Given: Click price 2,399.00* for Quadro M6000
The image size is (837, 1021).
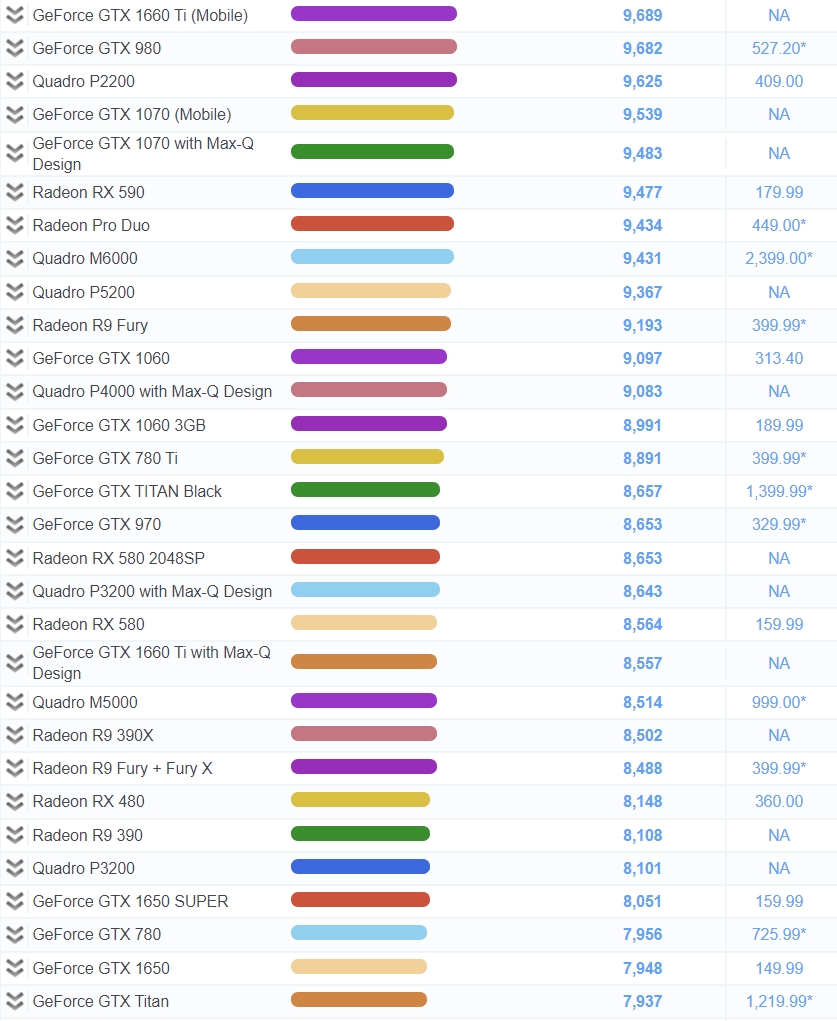Looking at the screenshot, I should [779, 259].
